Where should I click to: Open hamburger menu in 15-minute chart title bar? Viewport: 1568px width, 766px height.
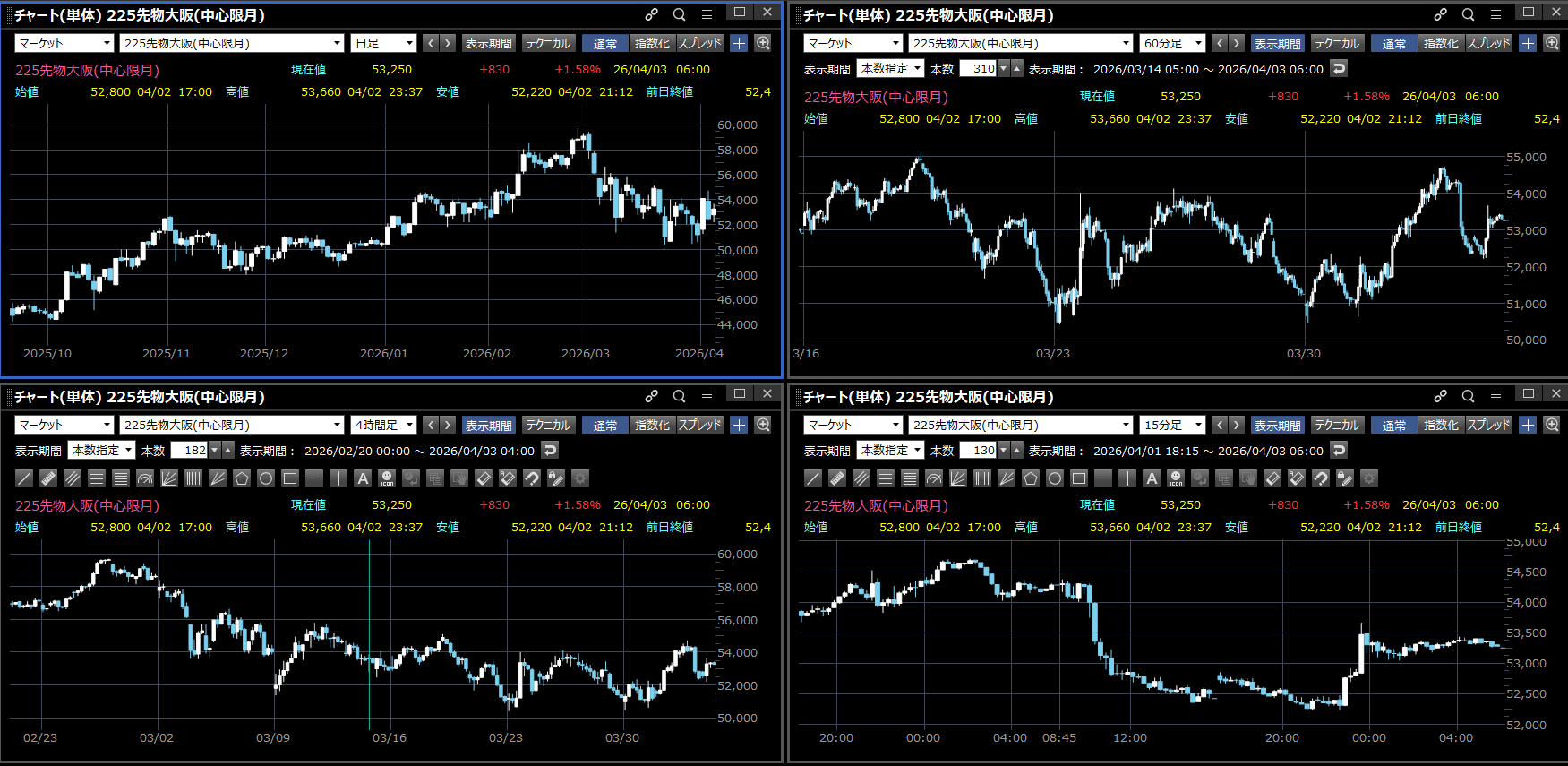pyautogui.click(x=1495, y=396)
